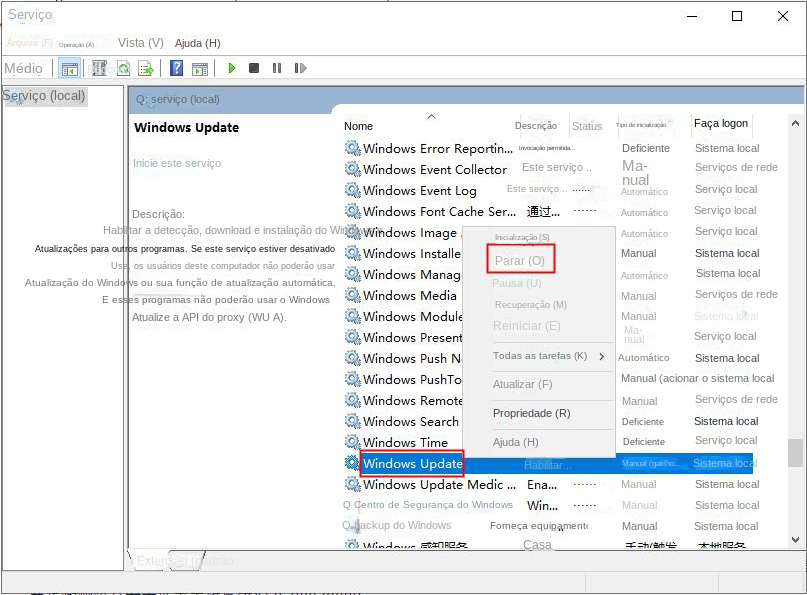Image resolution: width=807 pixels, height=595 pixels.
Task: Select gear icon of Windows Installer row
Action: [352, 253]
